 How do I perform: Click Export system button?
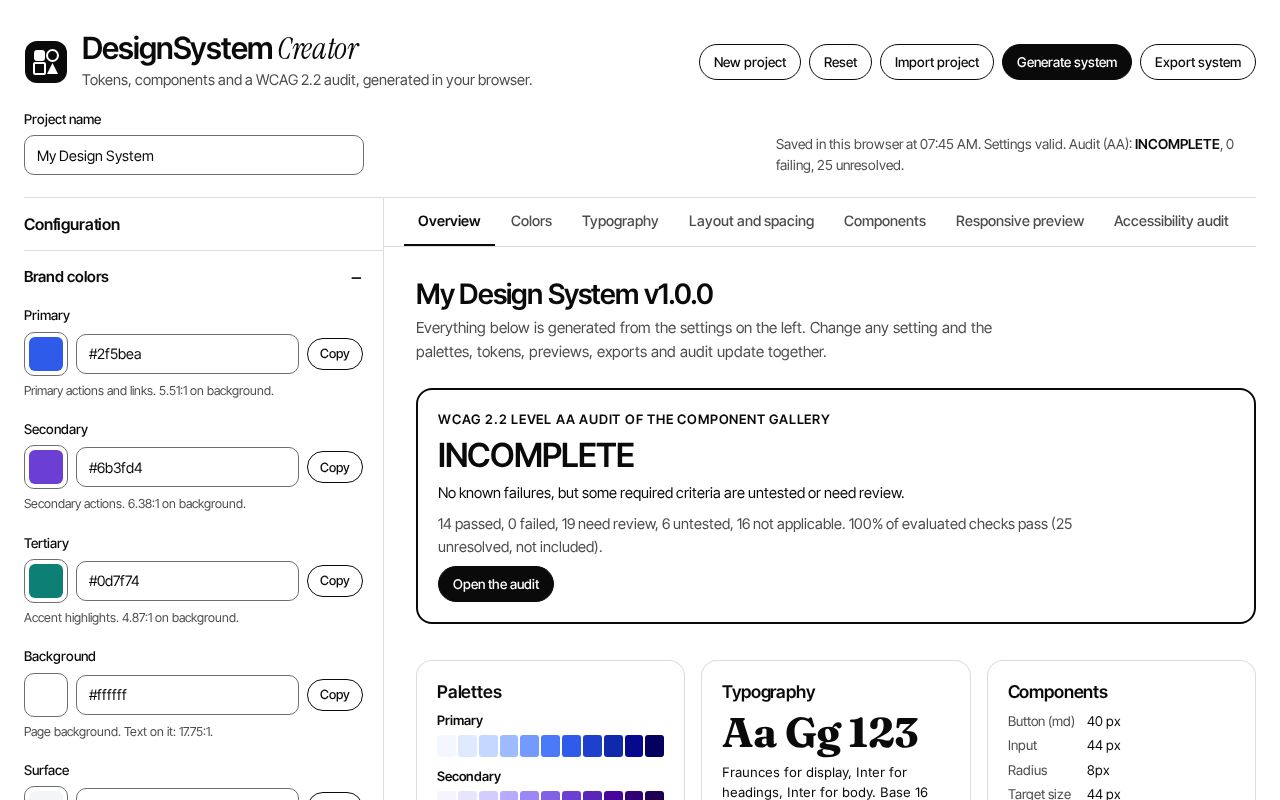click(x=1198, y=62)
